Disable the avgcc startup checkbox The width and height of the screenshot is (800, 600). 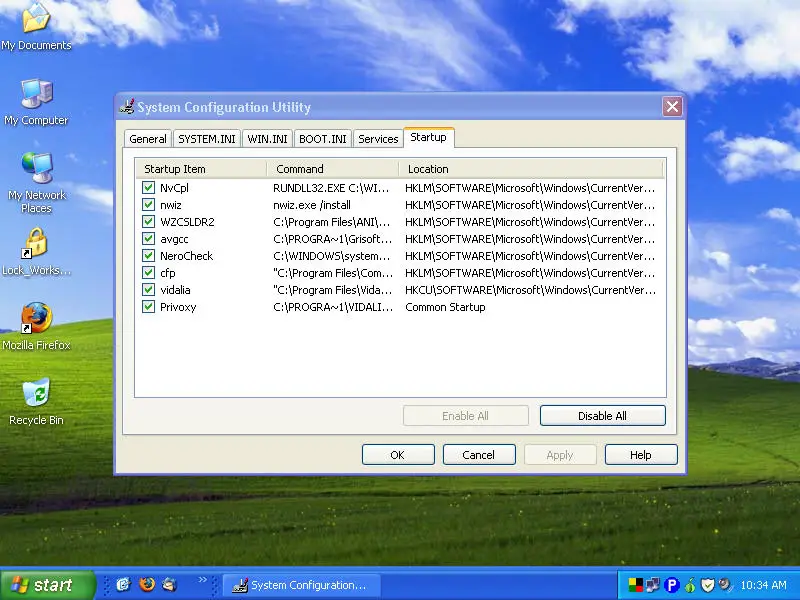pyautogui.click(x=148, y=238)
